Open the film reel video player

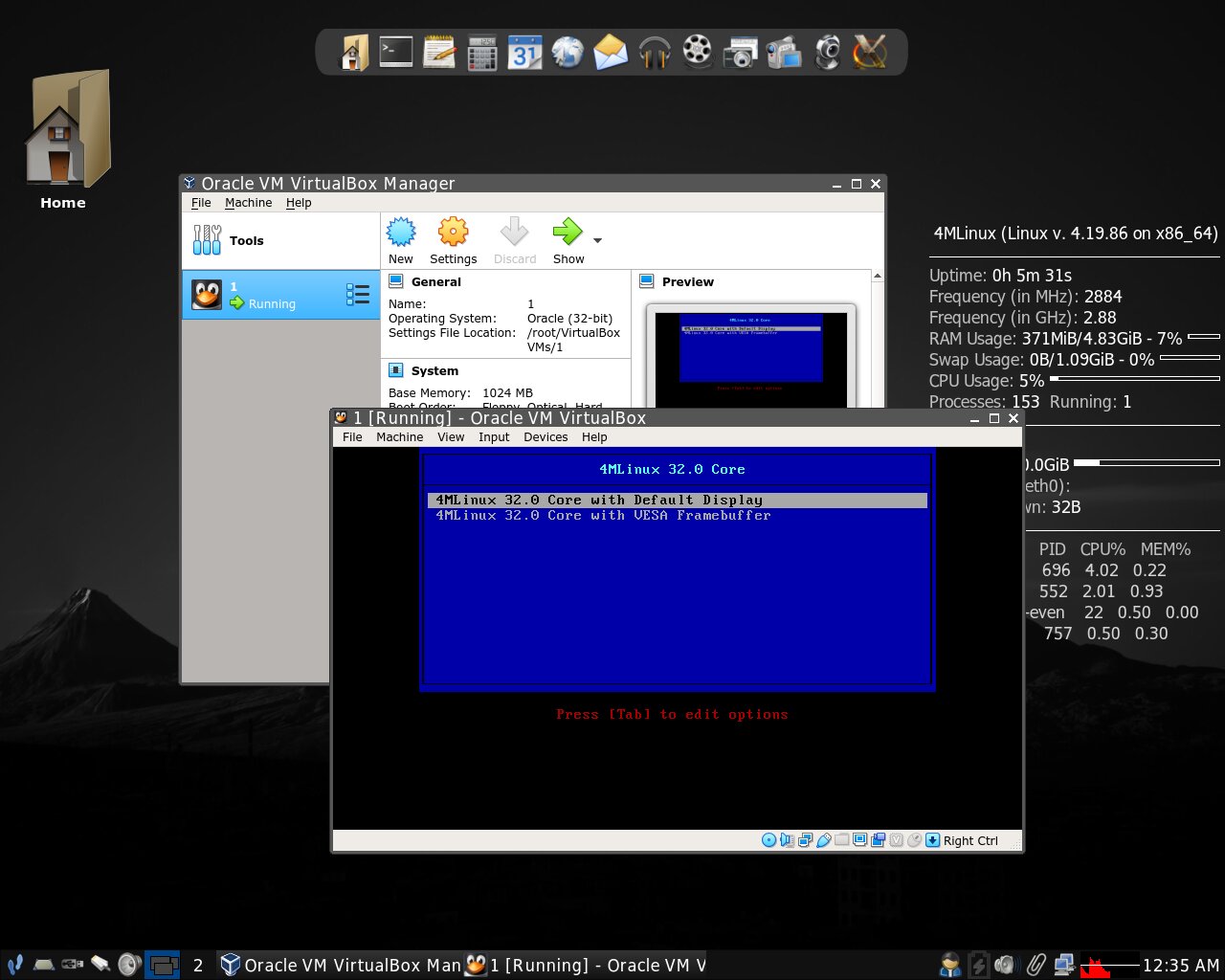[698, 52]
